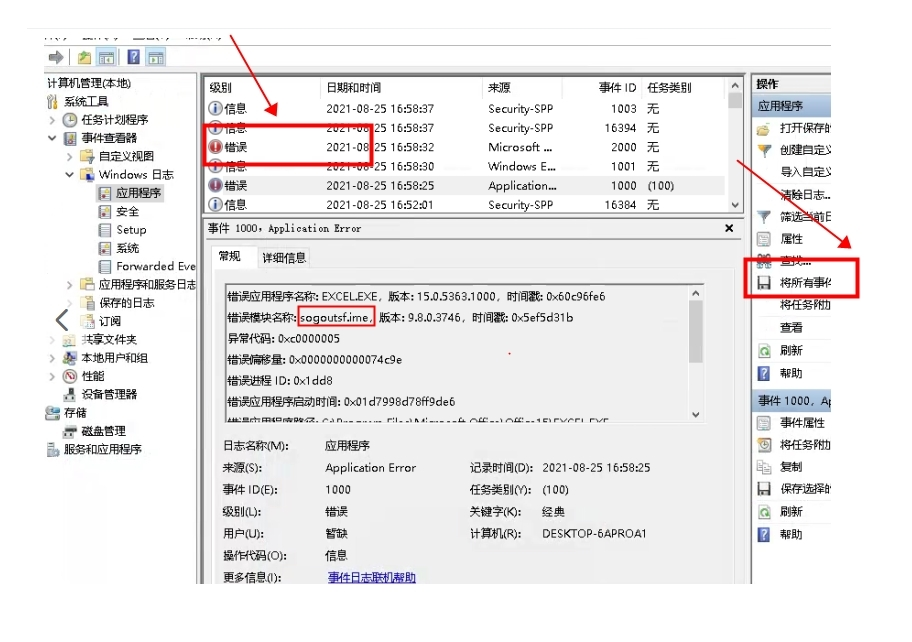The width and height of the screenshot is (912, 642).
Task: Switch to the 详细信息 tab
Action: coord(284,258)
